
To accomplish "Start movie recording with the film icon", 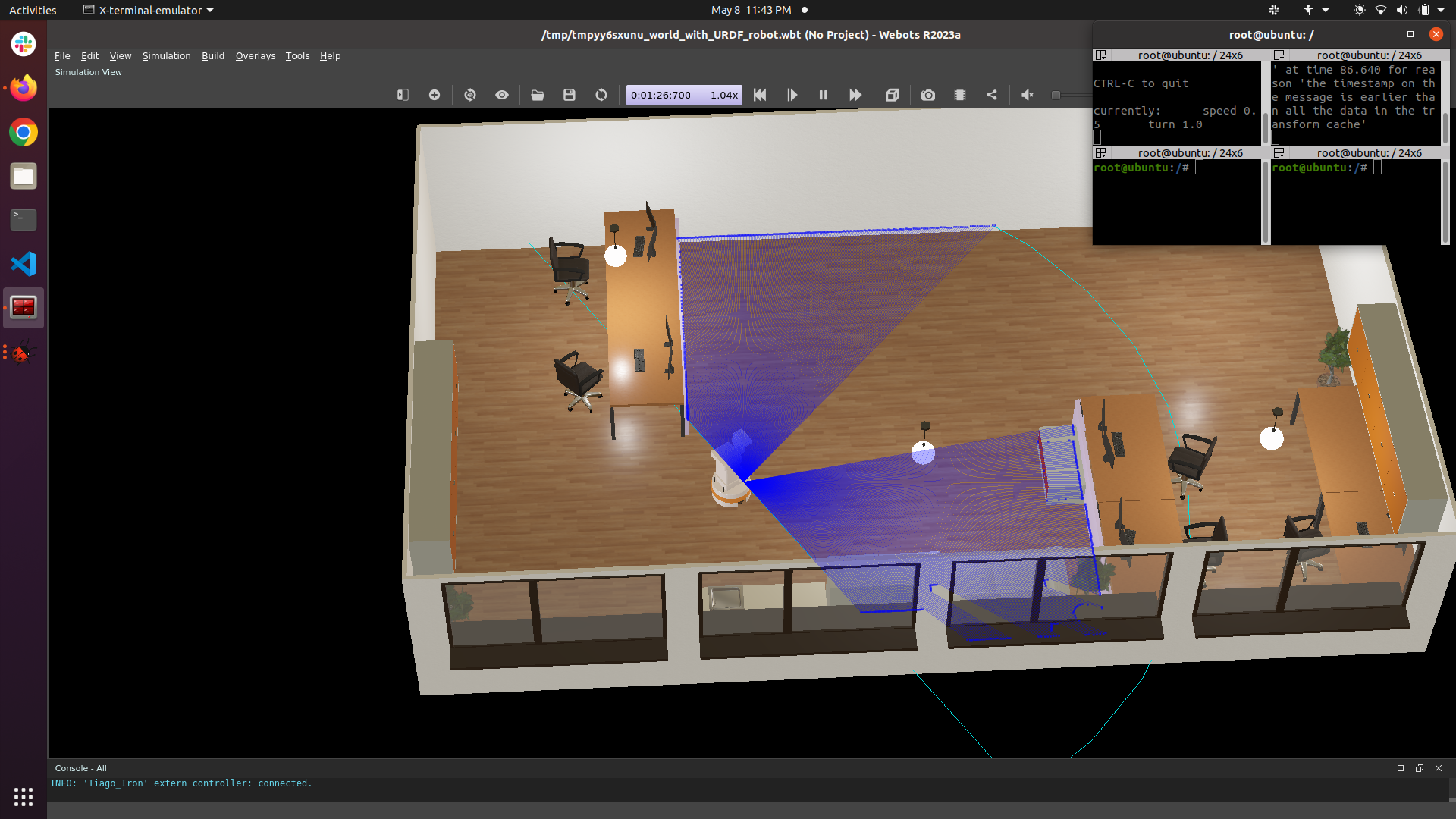I will [x=959, y=95].
